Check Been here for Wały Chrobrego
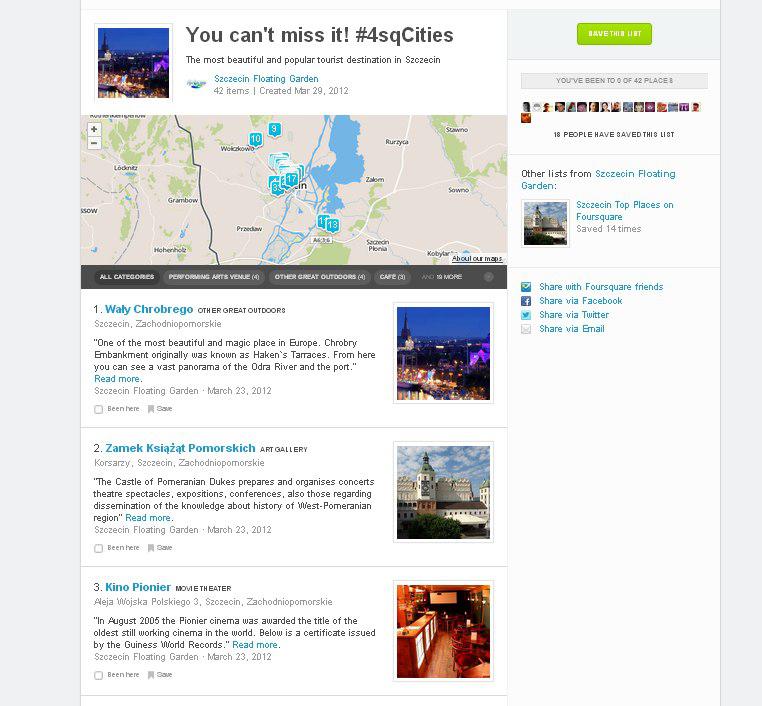The image size is (762, 706). click(x=98, y=409)
